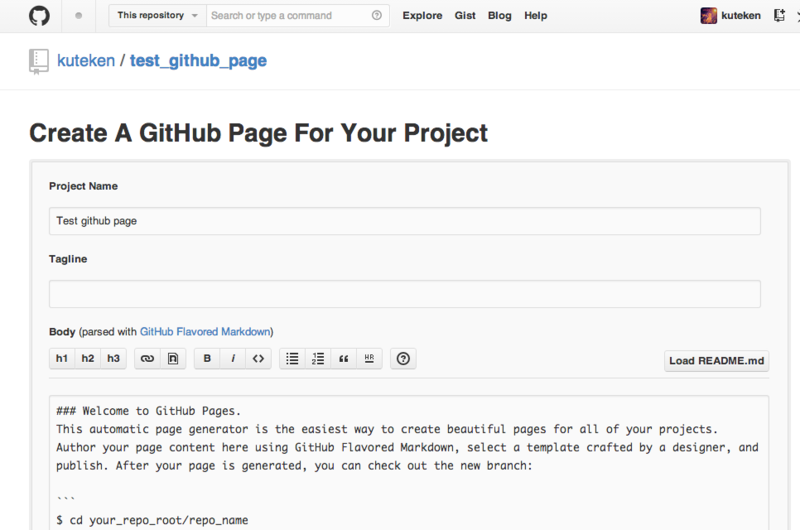Open kuteken owner link in repo title
Viewport: 800px width, 530px height.
tap(86, 61)
